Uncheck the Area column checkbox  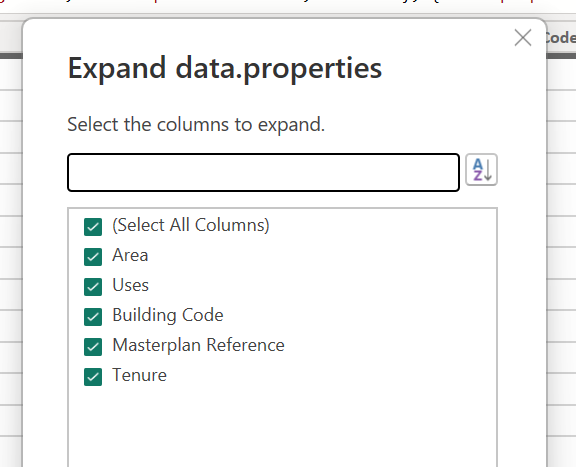93,257
